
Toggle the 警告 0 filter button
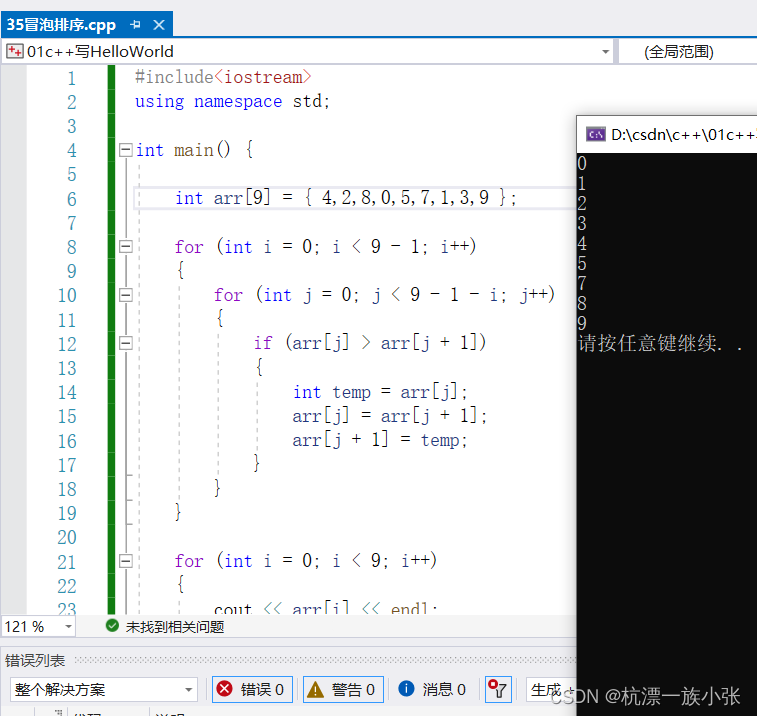click(343, 689)
